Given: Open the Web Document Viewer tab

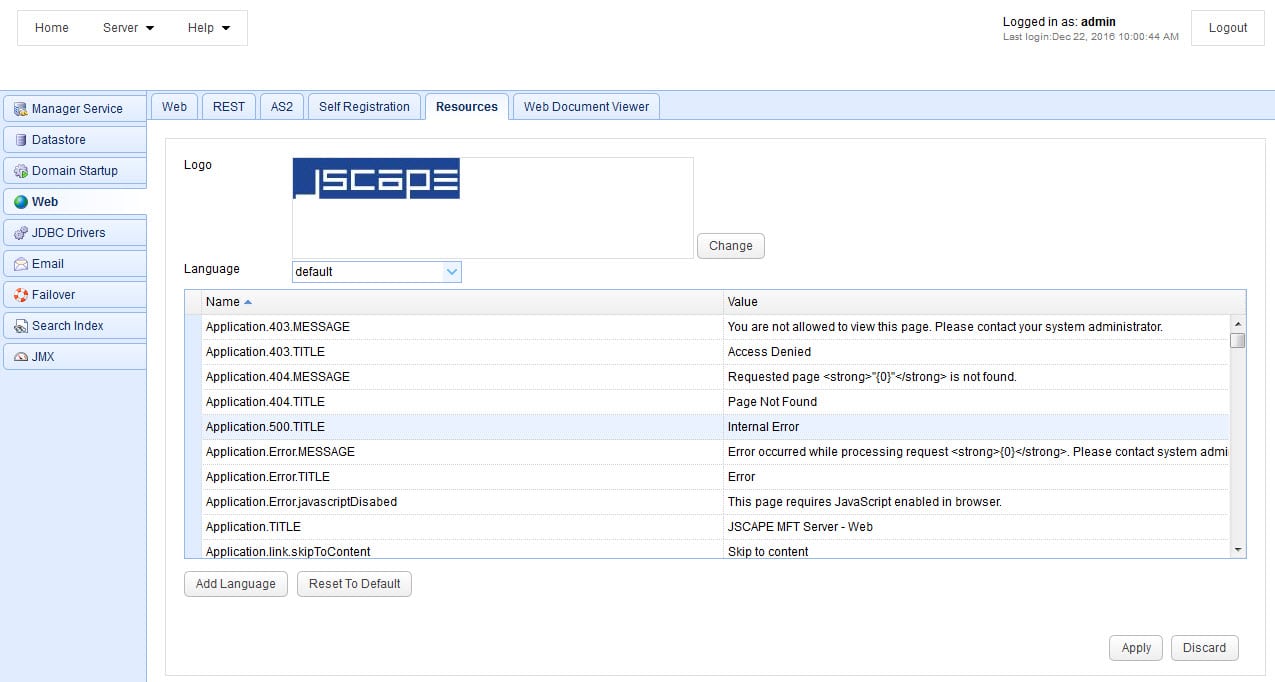Looking at the screenshot, I should pos(586,107).
